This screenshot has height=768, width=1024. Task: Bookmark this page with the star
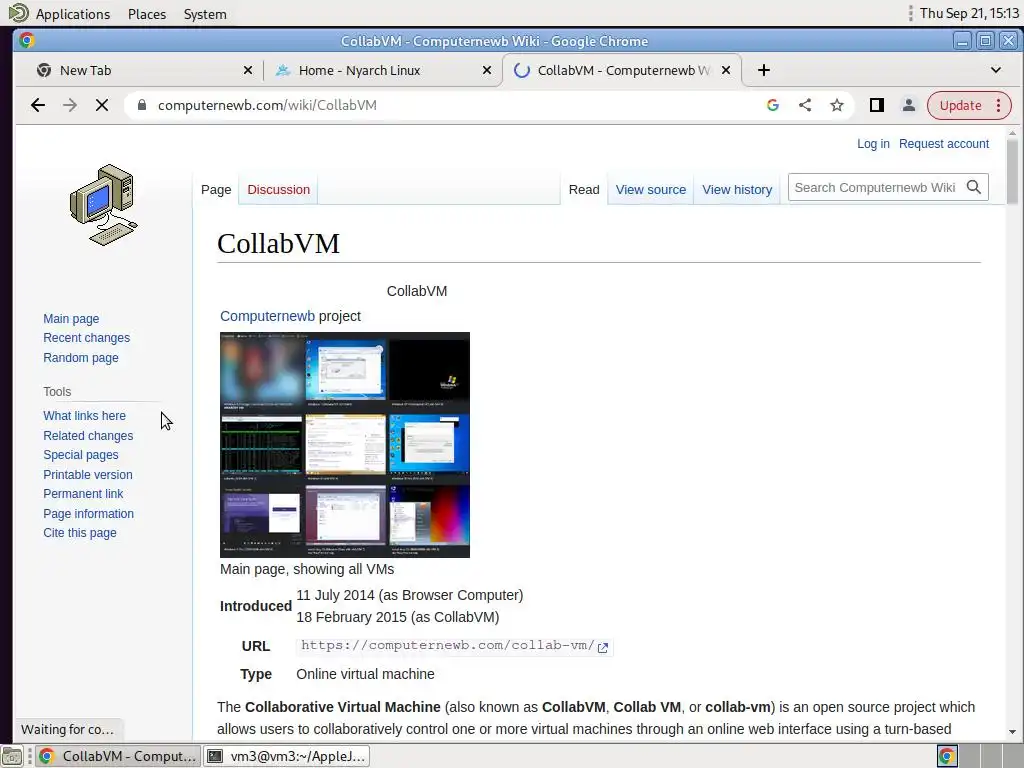(837, 105)
